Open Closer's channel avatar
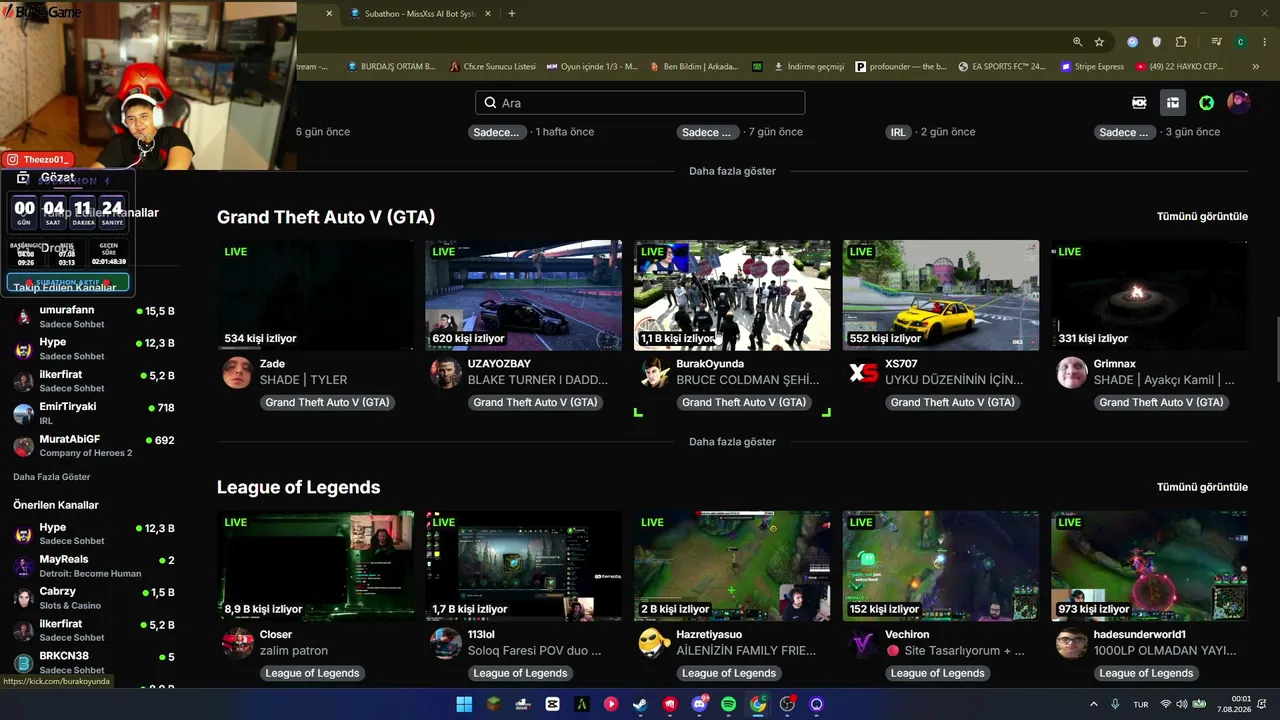Viewport: 1280px width, 720px height. [x=237, y=643]
